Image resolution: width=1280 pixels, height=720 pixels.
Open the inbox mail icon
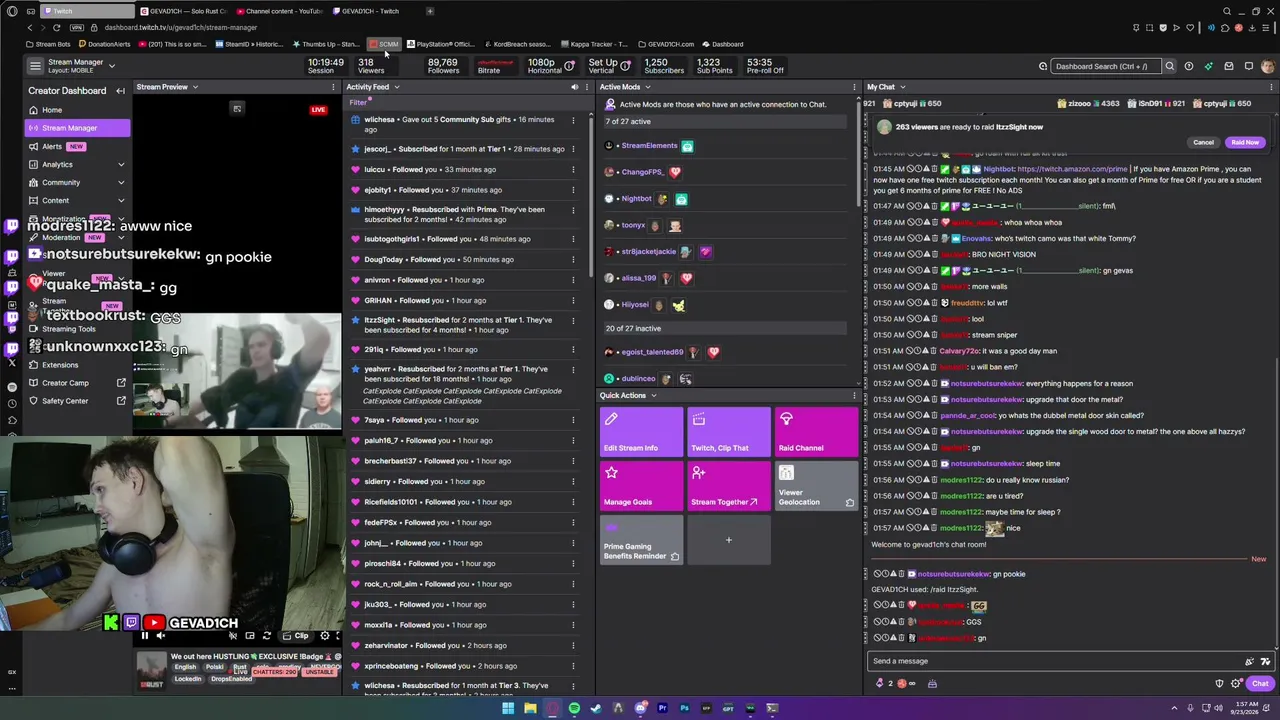point(1229,66)
